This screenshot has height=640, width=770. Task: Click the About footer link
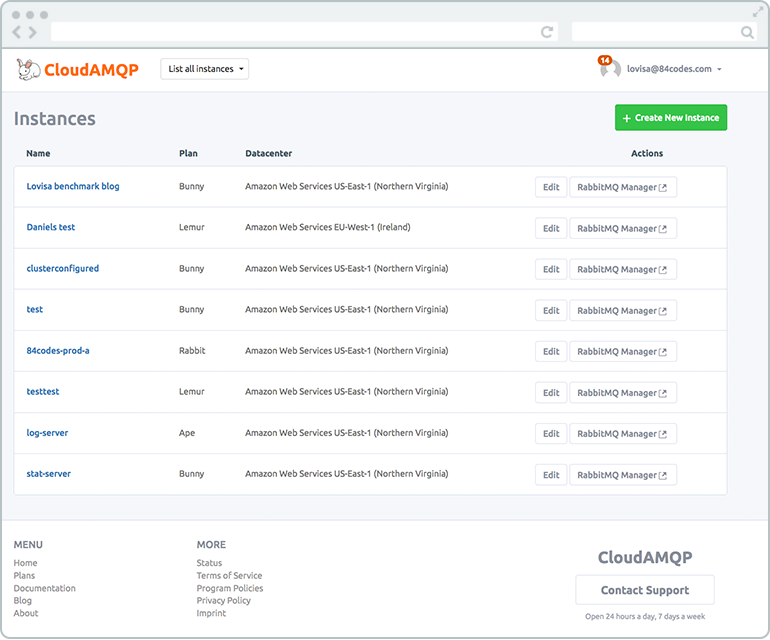pyautogui.click(x=26, y=613)
